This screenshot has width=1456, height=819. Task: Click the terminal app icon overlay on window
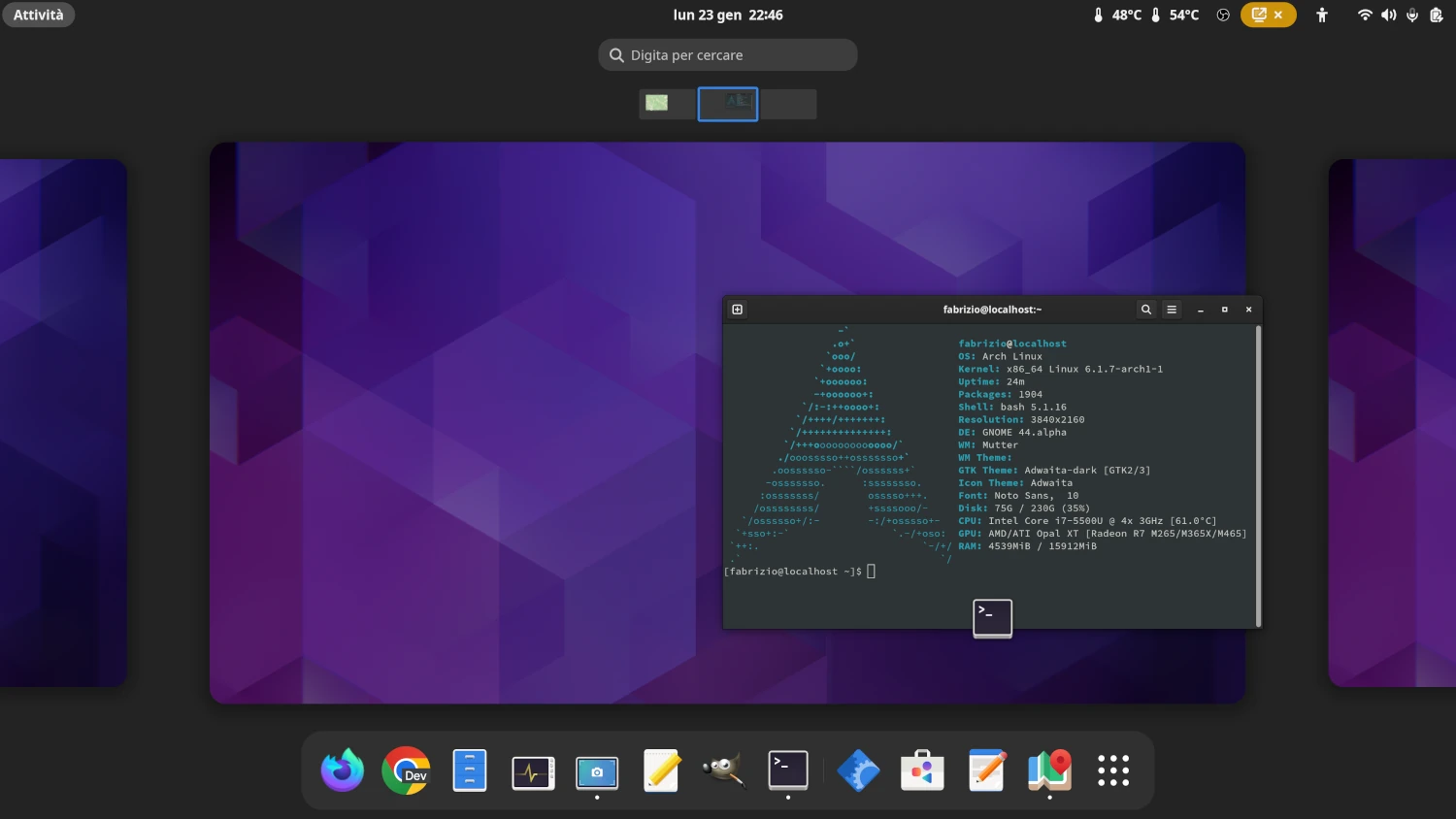click(x=992, y=618)
